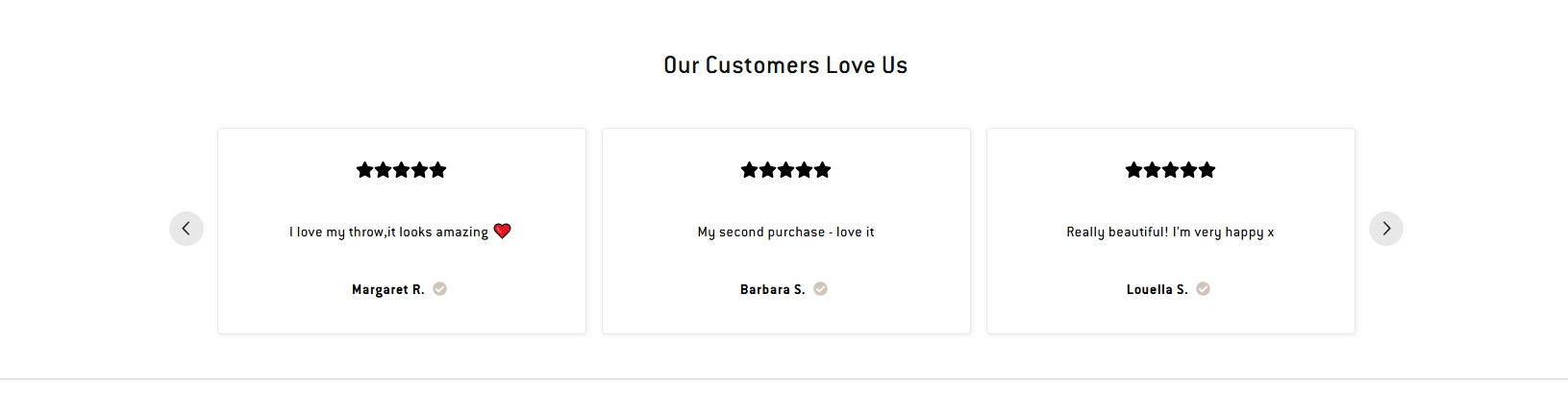
Task: Click the five-star rating in Margaret's review
Action: [402, 170]
